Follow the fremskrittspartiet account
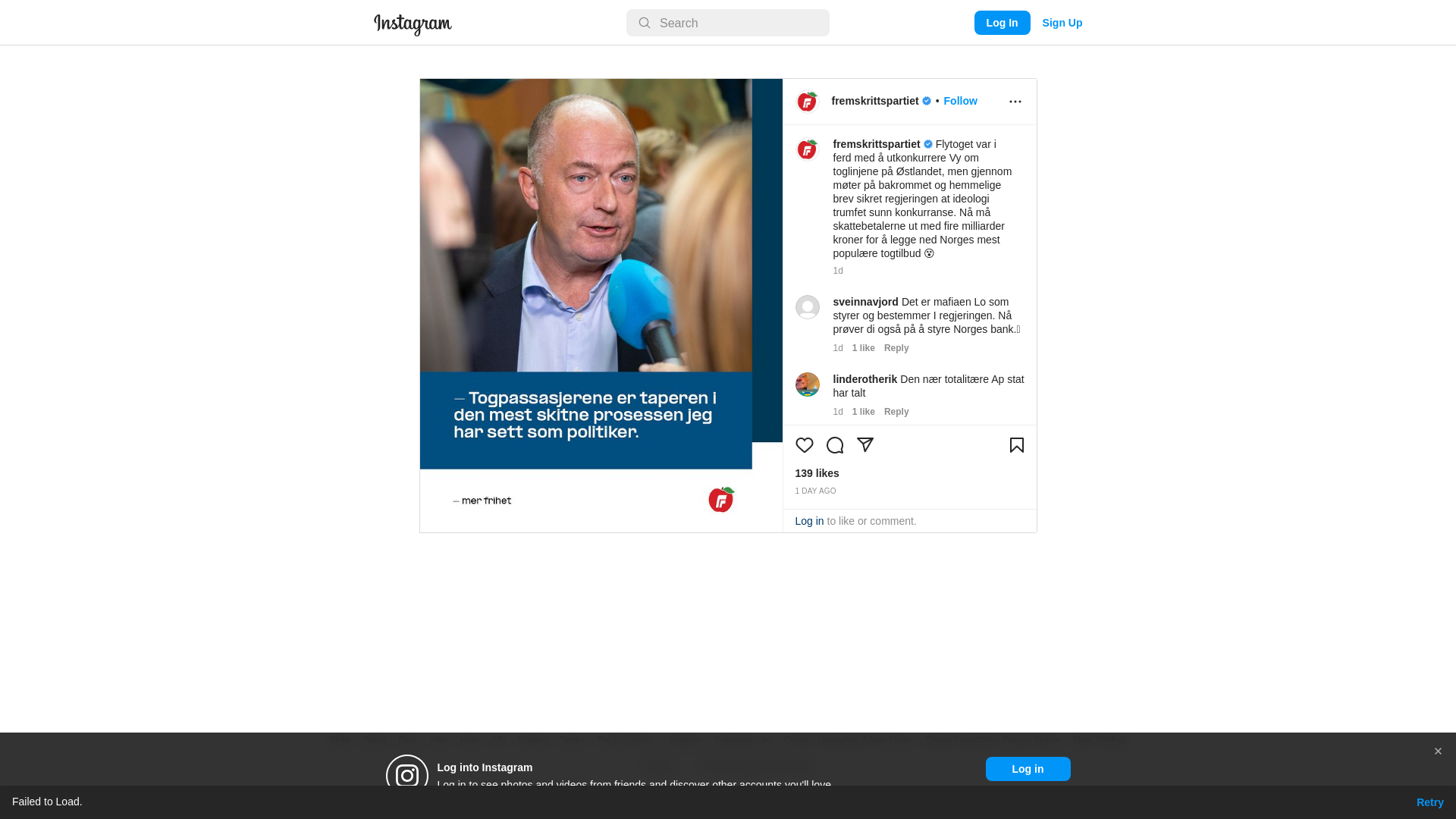Screen dimensions: 1456x819 960,101
